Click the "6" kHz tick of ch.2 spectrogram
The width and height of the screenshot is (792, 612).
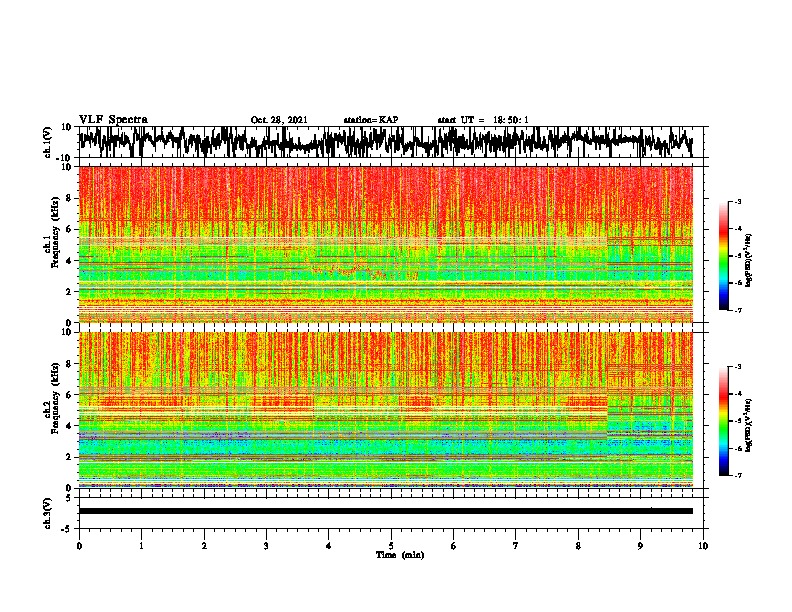click(x=70, y=395)
